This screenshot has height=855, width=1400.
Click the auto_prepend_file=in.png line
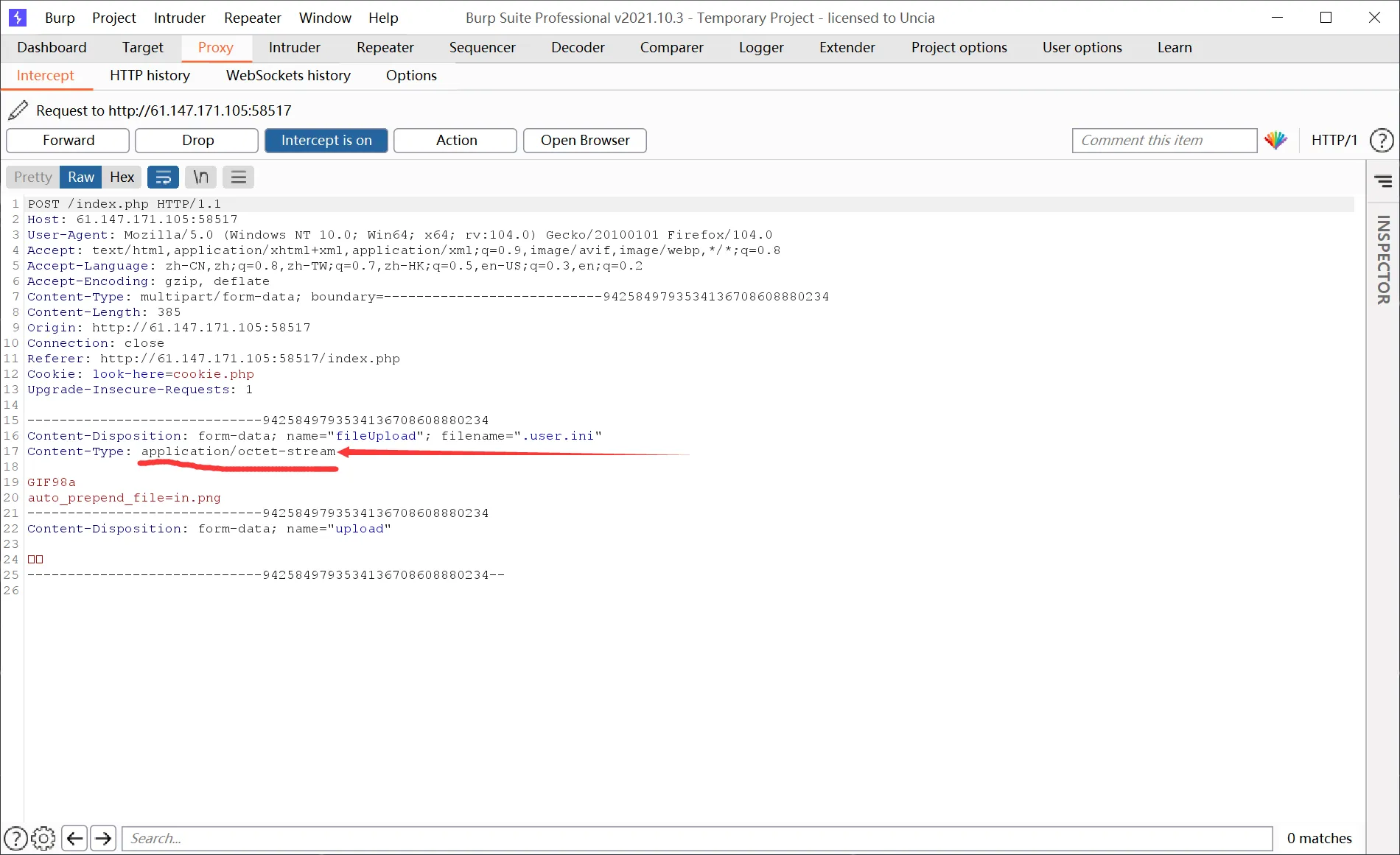[x=124, y=498]
